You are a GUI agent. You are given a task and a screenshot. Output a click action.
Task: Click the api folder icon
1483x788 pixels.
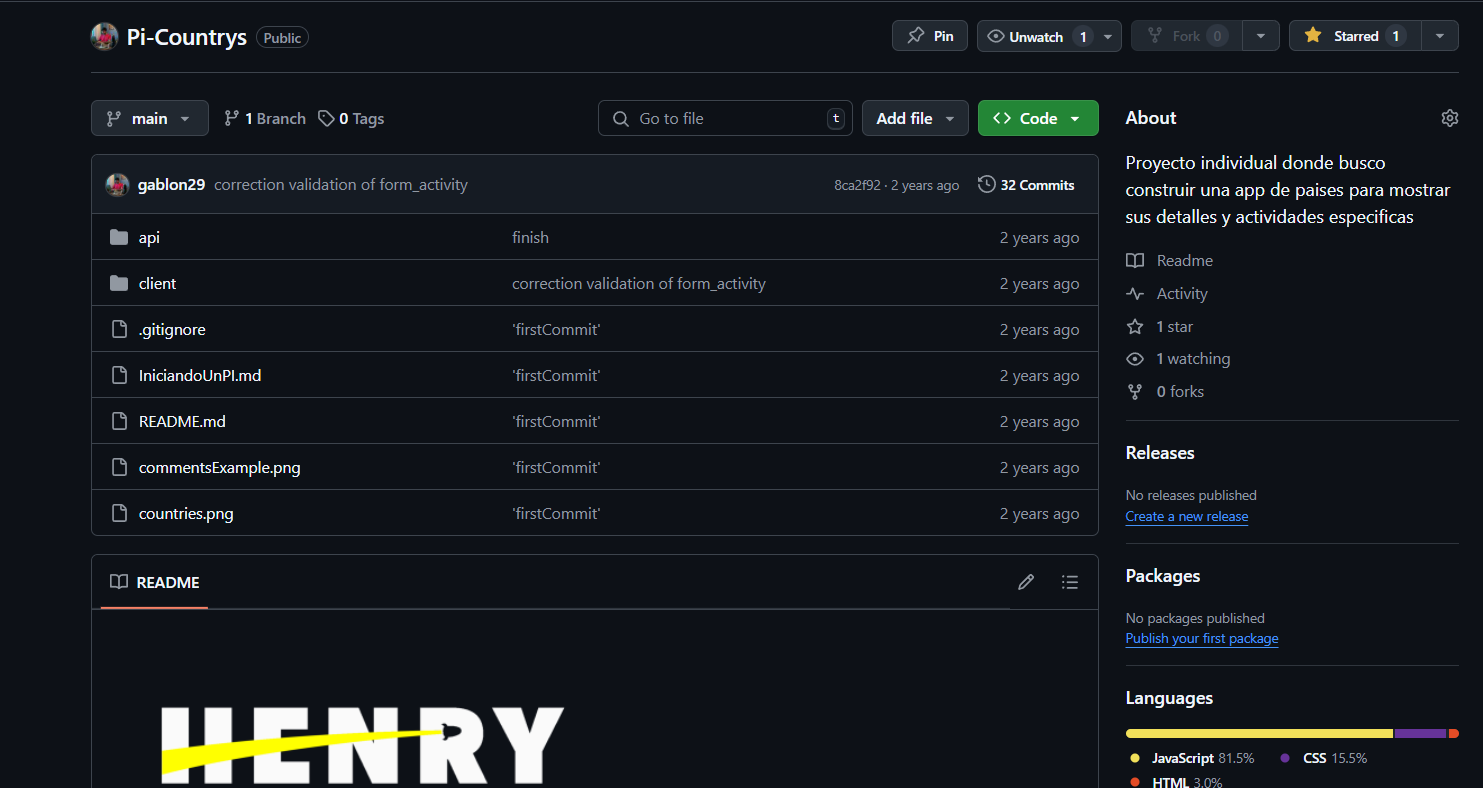click(x=119, y=237)
